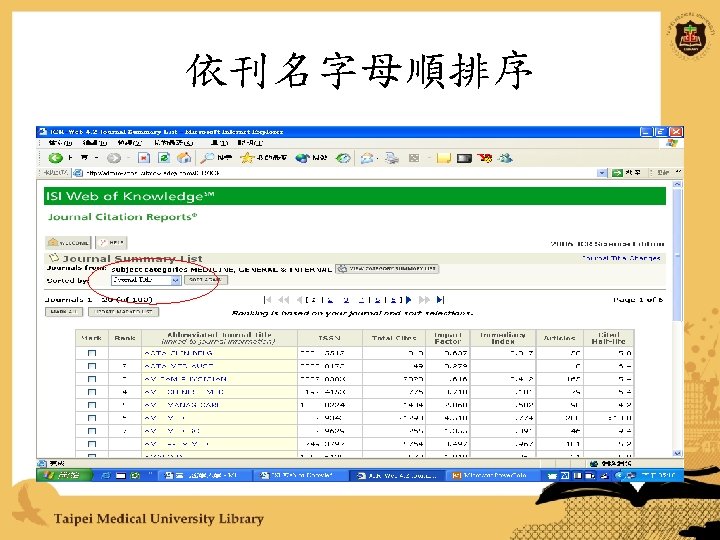Open the Mail envelope toolbar icon
The height and width of the screenshot is (540, 720).
coord(367,158)
